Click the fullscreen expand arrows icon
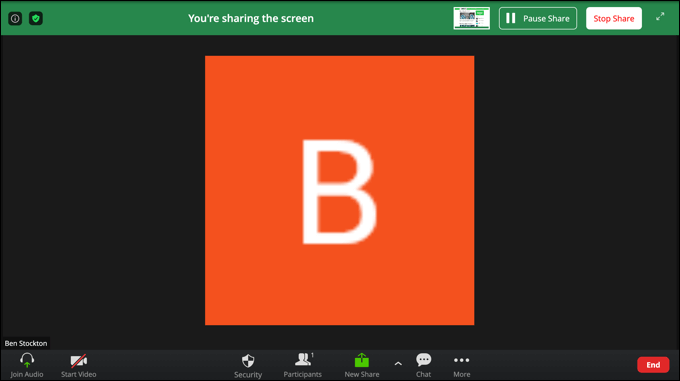This screenshot has height=381, width=680. point(660,16)
